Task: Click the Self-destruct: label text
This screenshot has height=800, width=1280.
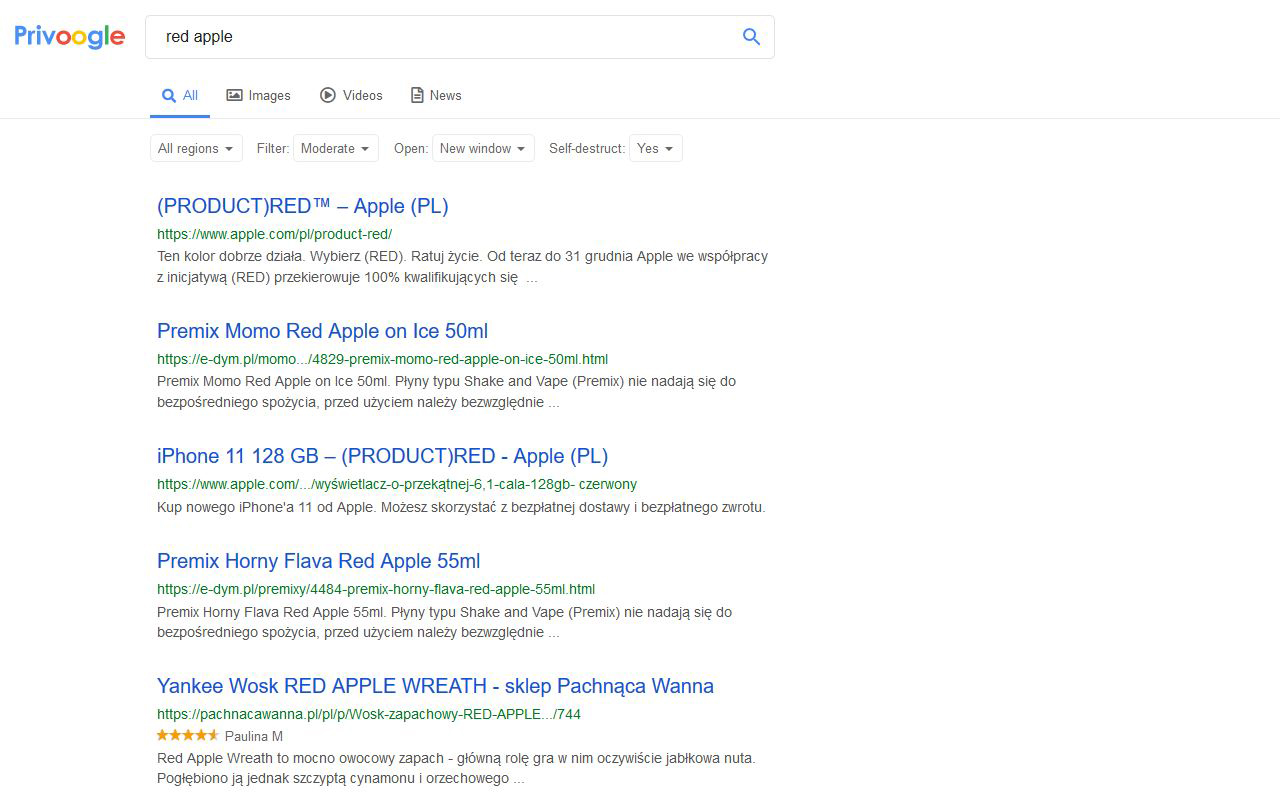Action: coord(587,148)
